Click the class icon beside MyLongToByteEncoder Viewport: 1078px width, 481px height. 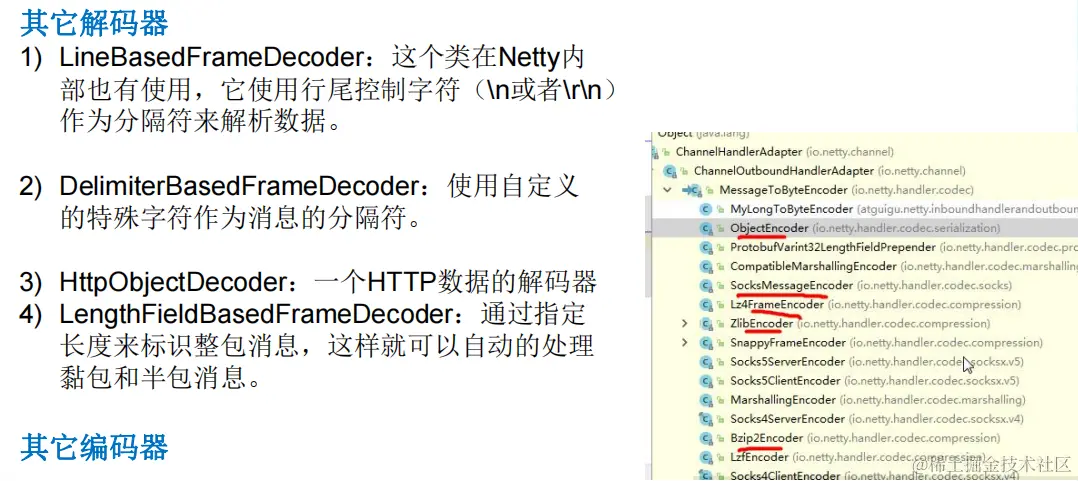pos(704,209)
